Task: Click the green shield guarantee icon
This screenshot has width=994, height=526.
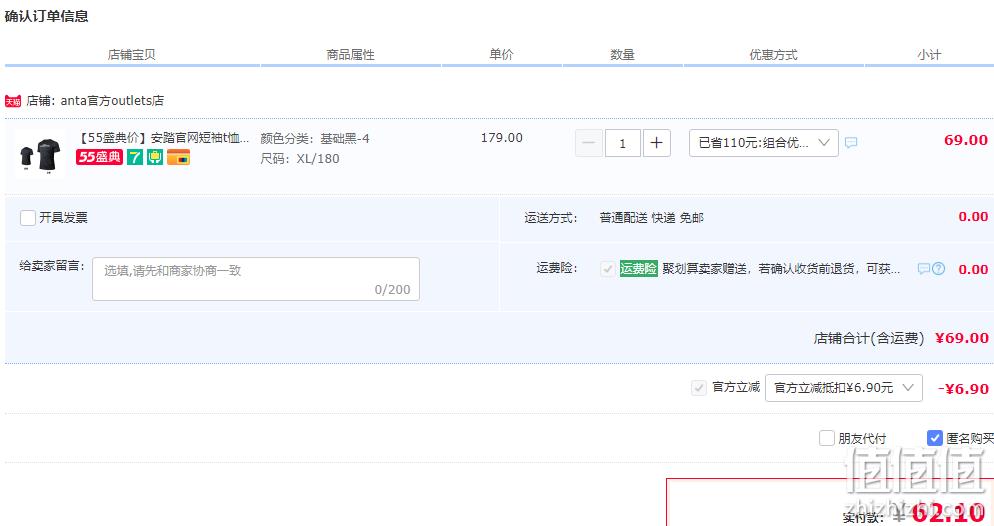Action: point(155,157)
